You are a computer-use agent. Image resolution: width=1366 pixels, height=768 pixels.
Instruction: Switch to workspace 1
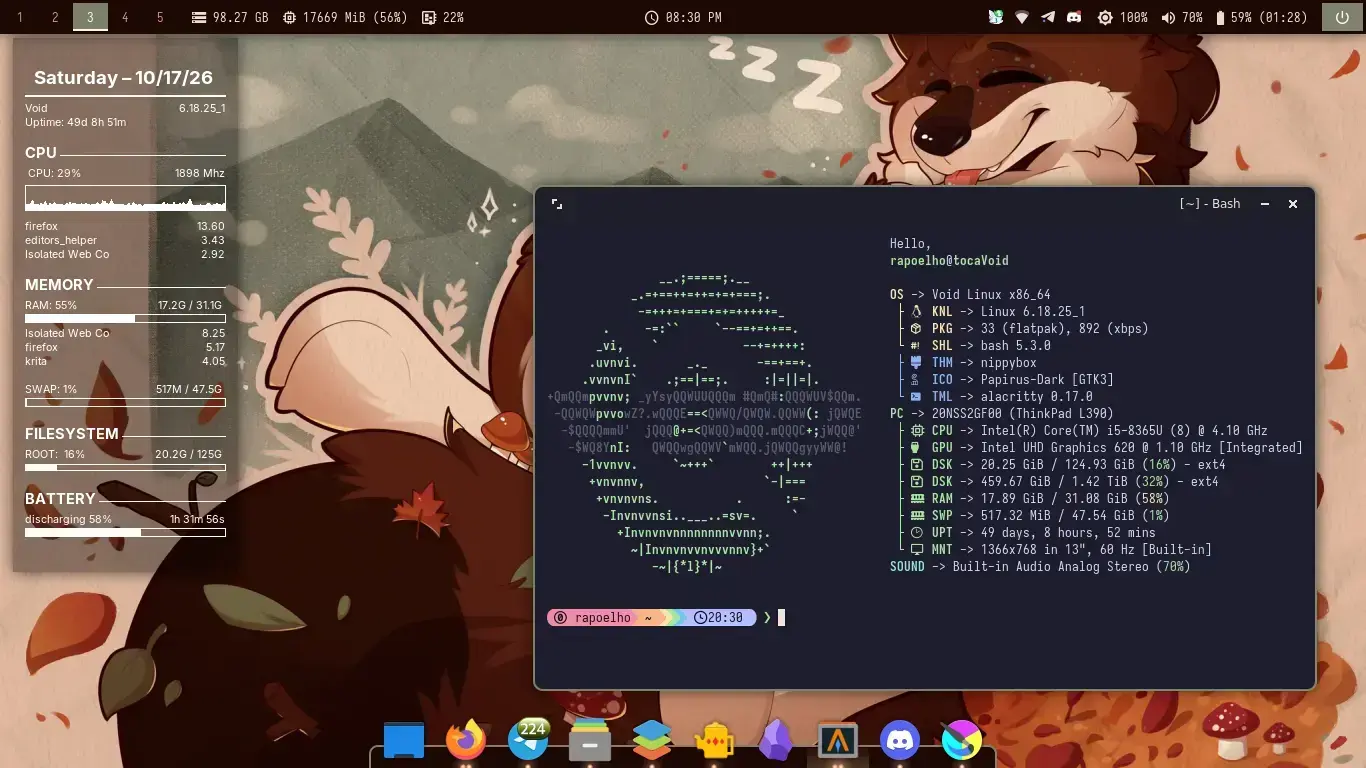20,18
